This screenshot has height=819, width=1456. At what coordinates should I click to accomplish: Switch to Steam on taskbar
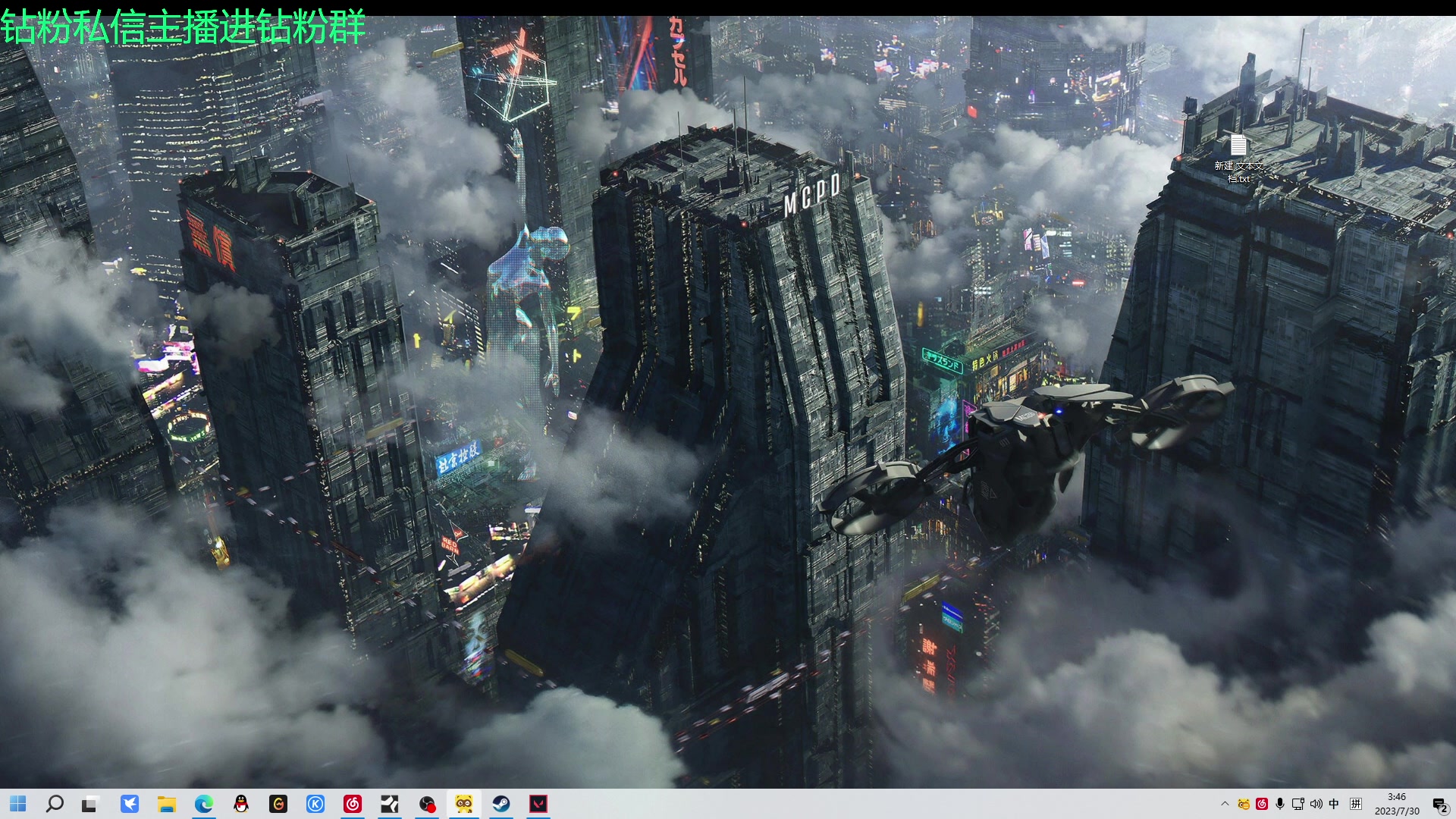coord(501,804)
